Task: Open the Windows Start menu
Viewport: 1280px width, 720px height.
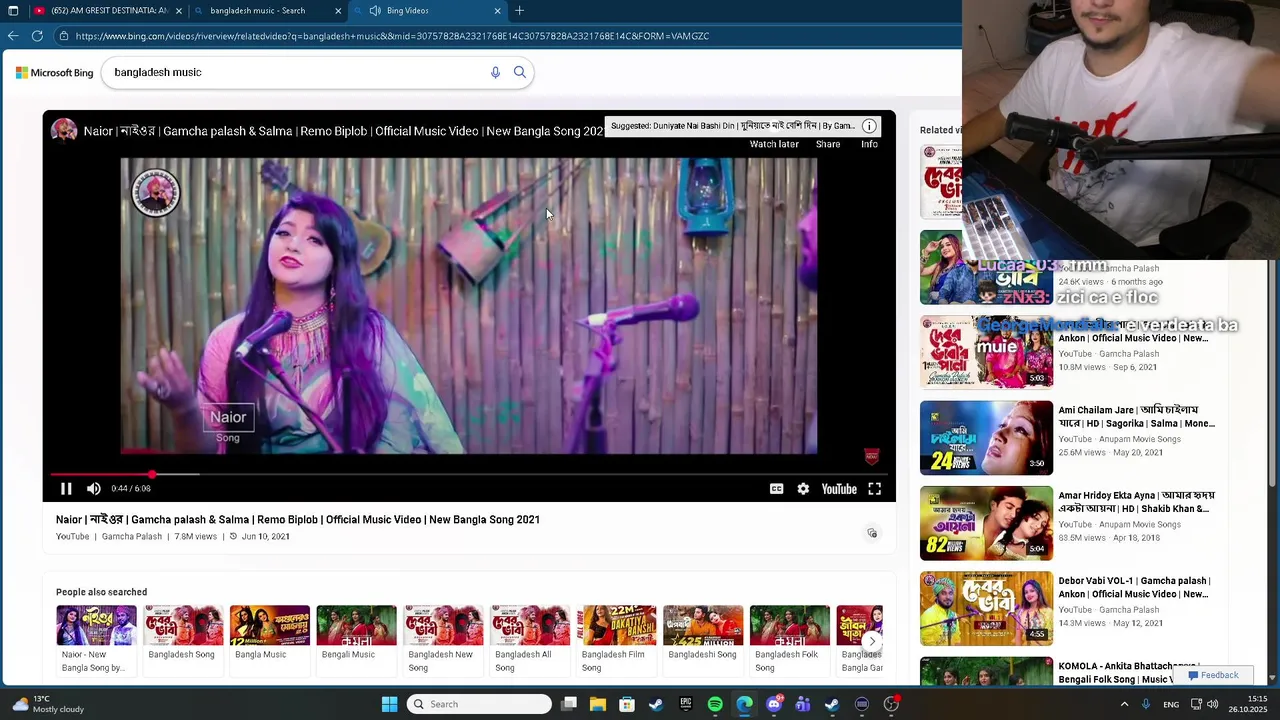Action: (389, 704)
